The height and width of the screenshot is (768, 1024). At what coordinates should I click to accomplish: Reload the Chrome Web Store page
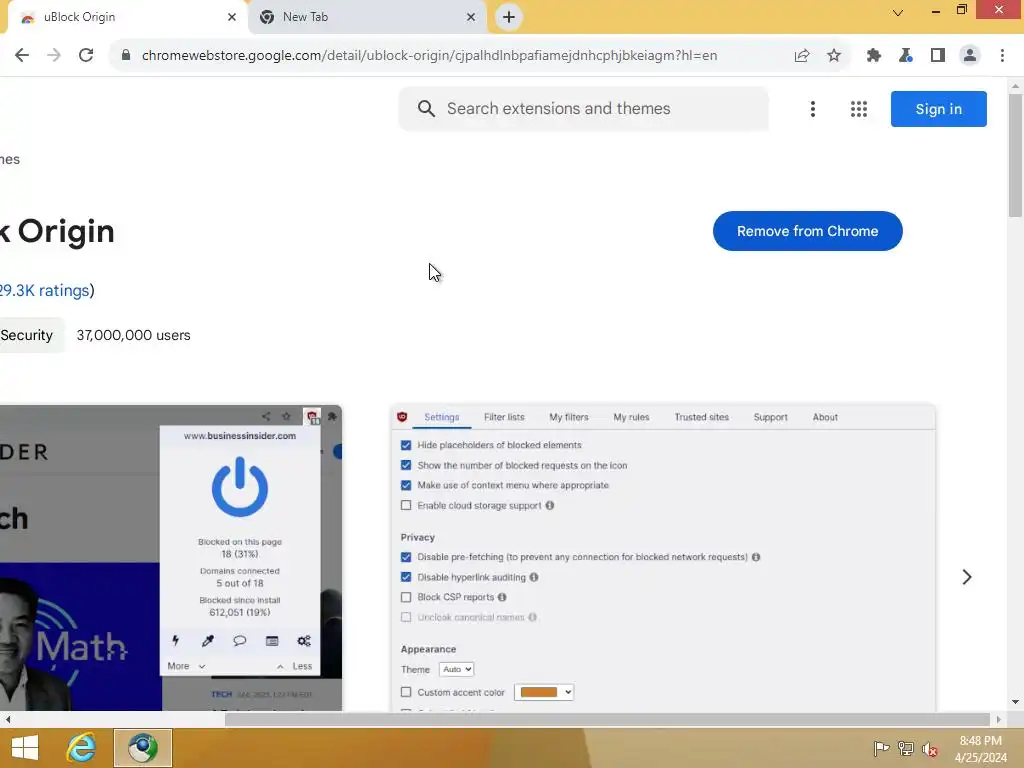(x=86, y=56)
